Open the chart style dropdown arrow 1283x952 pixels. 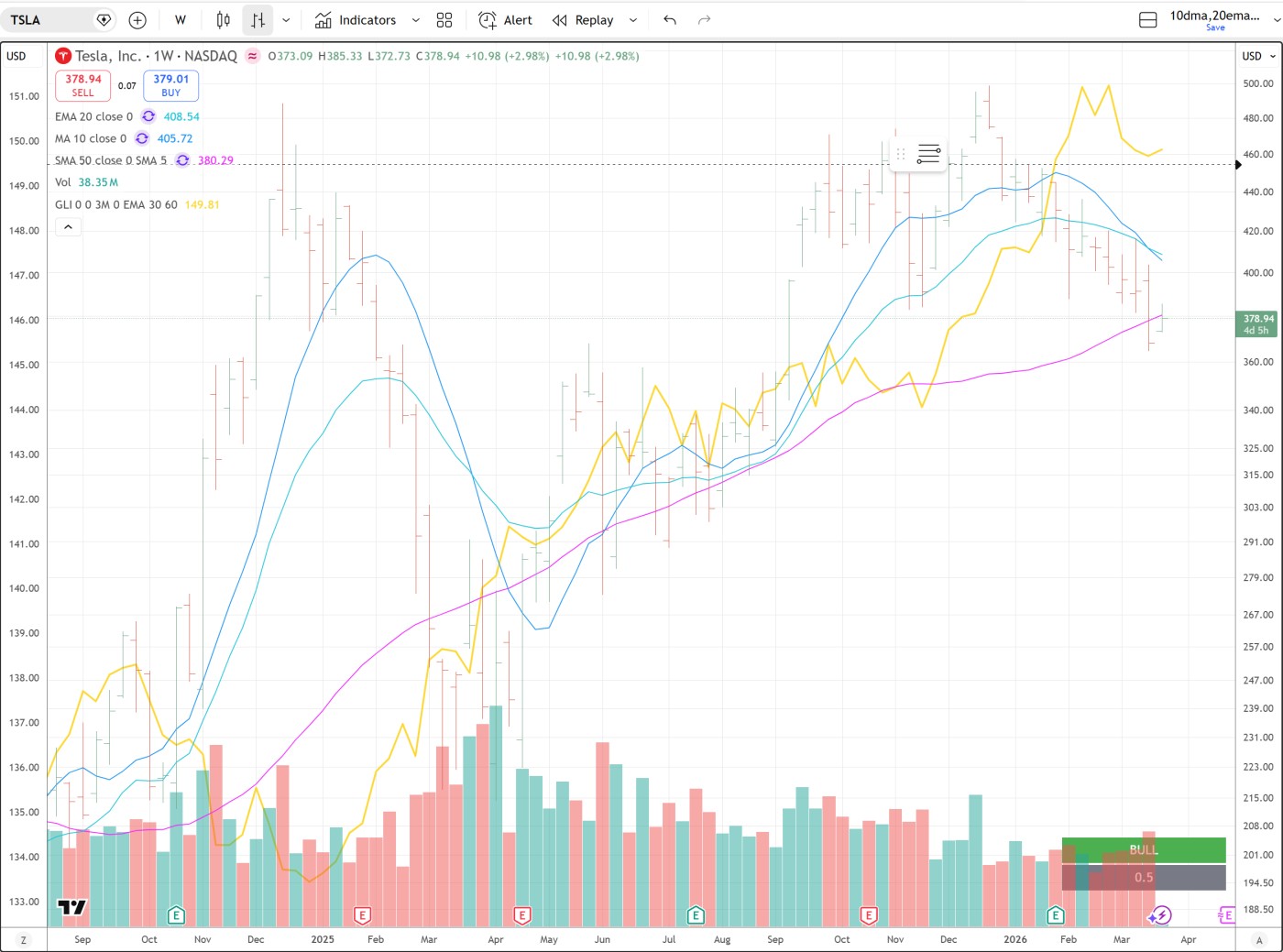coord(286,20)
